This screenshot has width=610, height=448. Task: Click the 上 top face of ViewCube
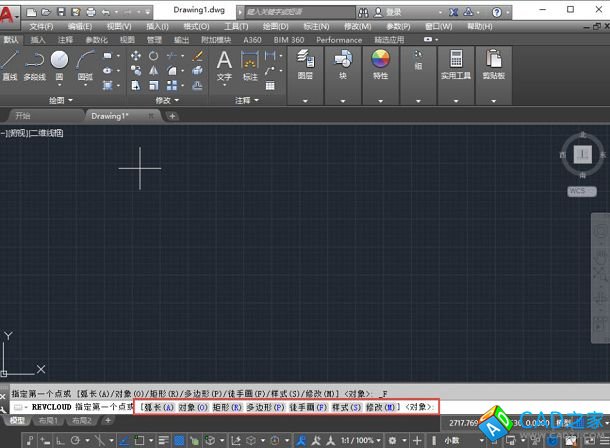tap(582, 155)
